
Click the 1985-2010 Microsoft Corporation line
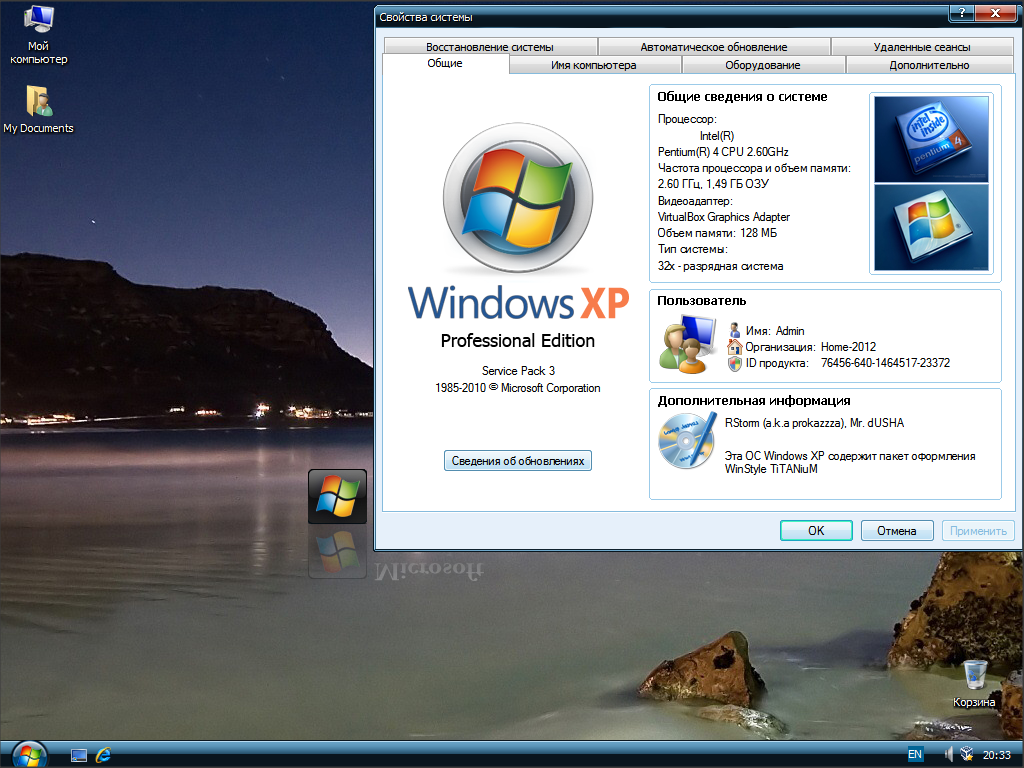click(518, 388)
